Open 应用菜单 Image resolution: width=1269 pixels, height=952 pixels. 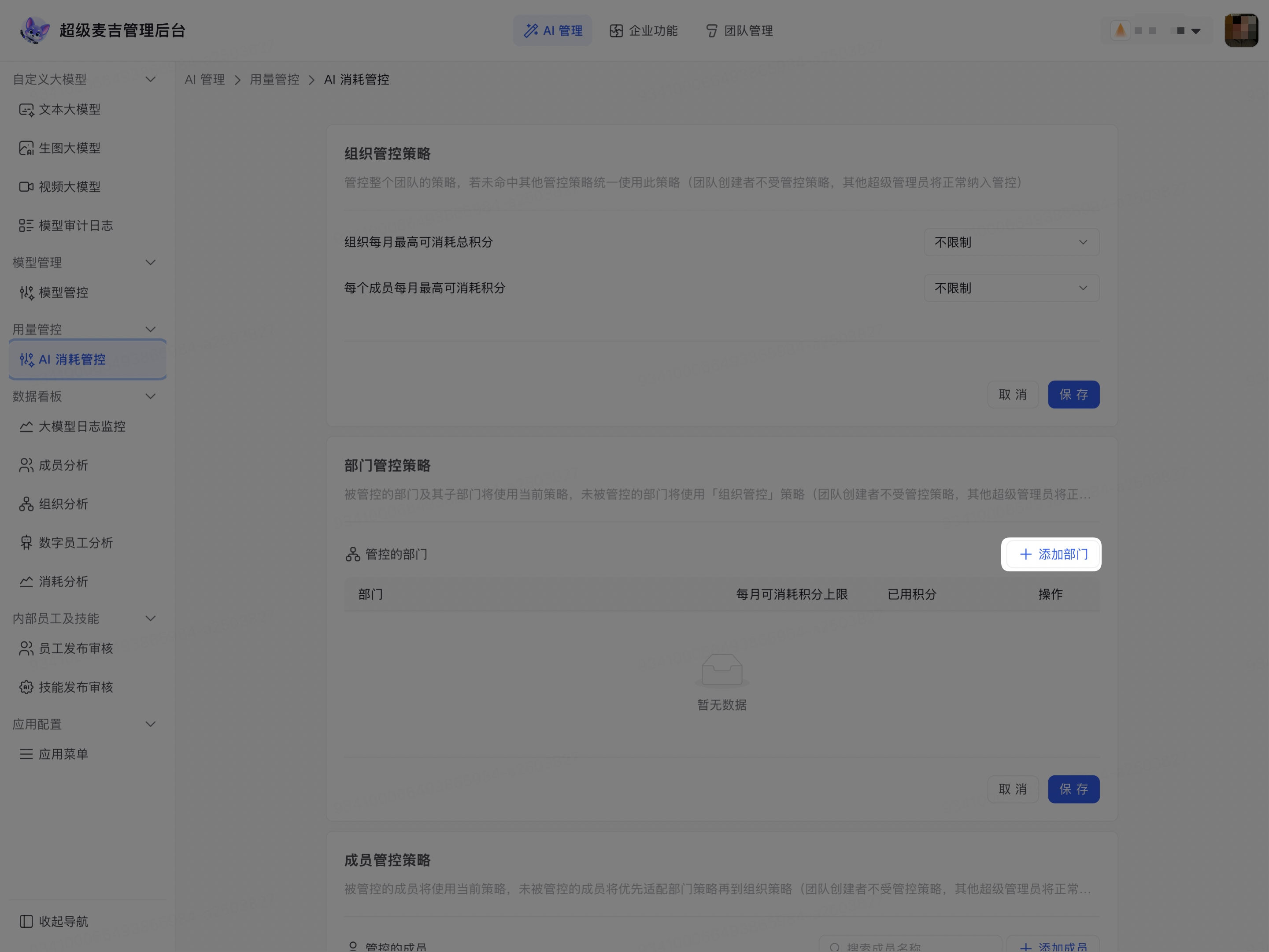(87, 754)
